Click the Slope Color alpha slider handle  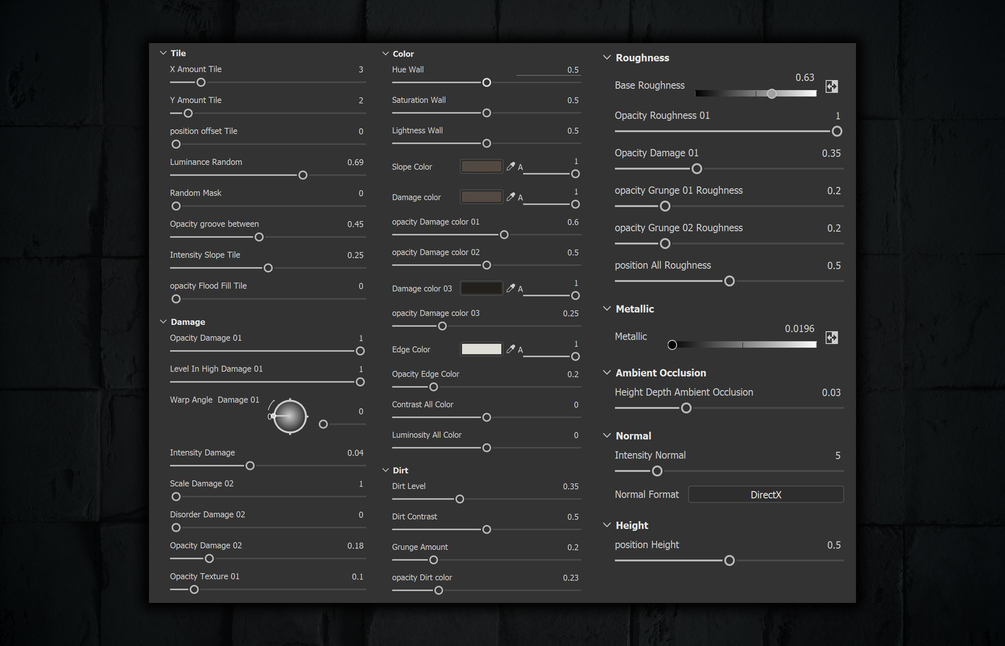(575, 174)
